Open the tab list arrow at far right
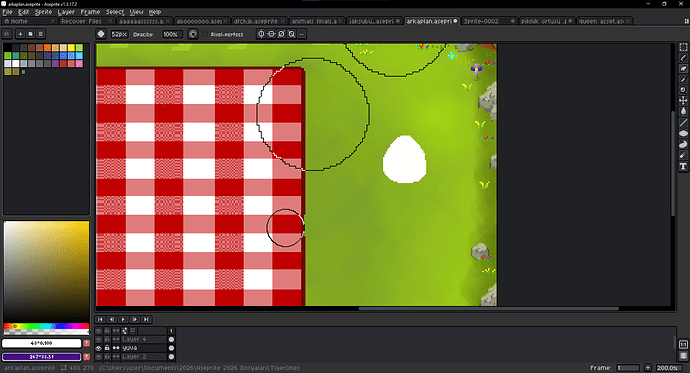 pyautogui.click(x=686, y=21)
